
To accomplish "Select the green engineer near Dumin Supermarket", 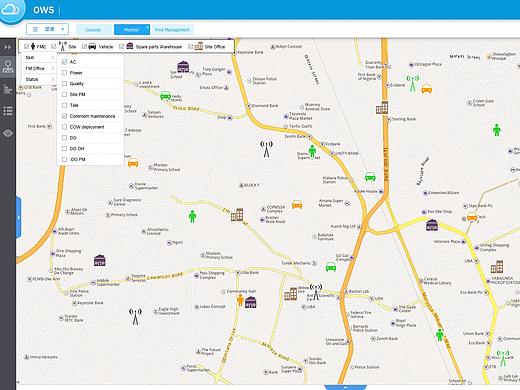I will tap(312, 151).
